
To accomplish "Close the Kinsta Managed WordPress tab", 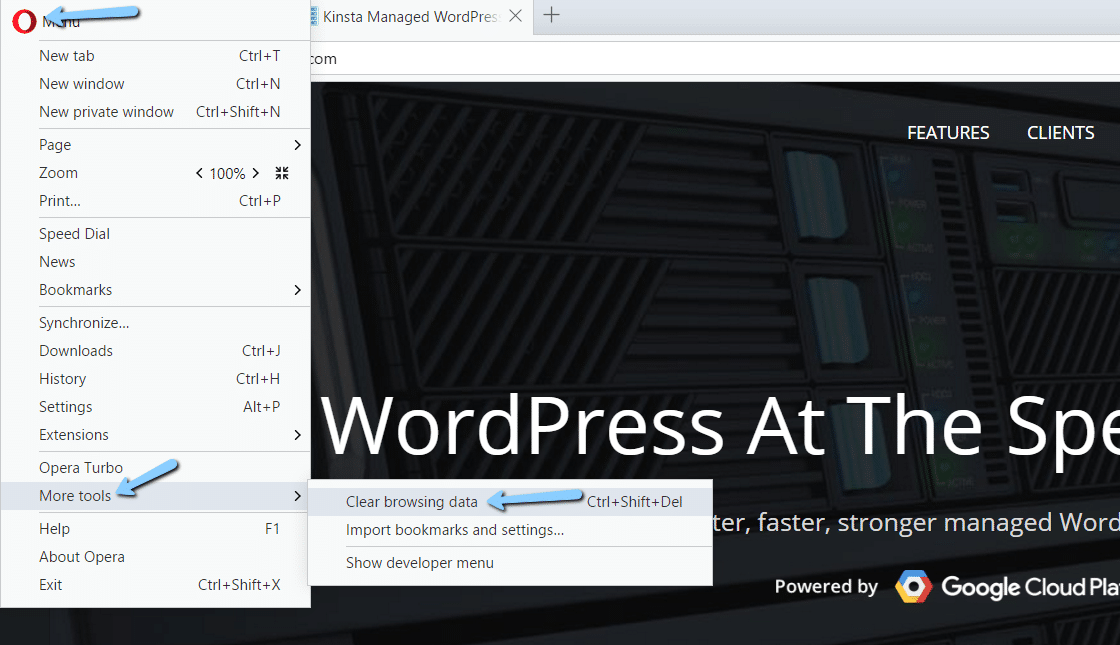I will tap(515, 16).
